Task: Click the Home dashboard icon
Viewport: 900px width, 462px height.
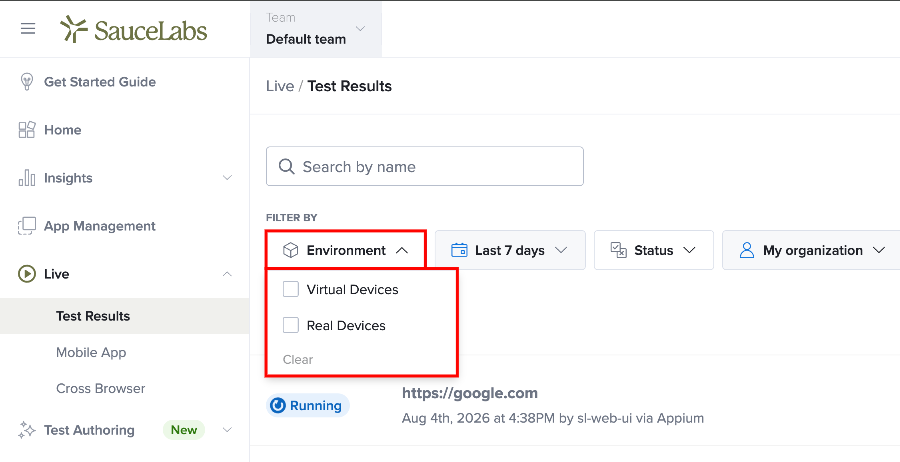Action: click(26, 130)
